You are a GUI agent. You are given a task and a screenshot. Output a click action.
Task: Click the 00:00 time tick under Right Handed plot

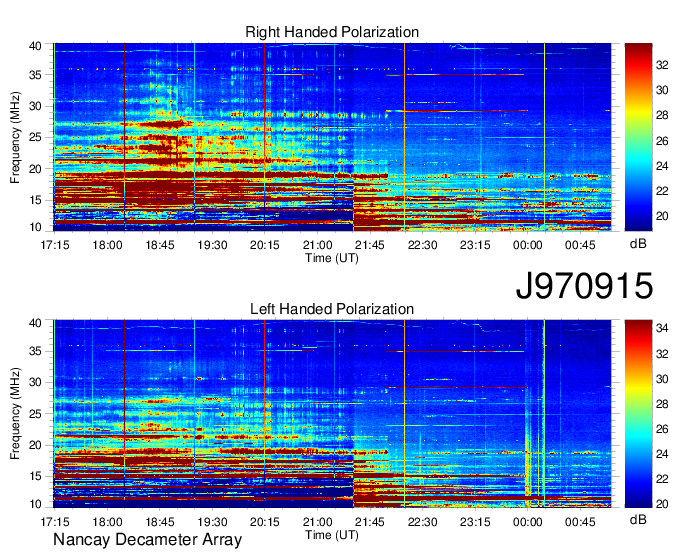(x=527, y=245)
